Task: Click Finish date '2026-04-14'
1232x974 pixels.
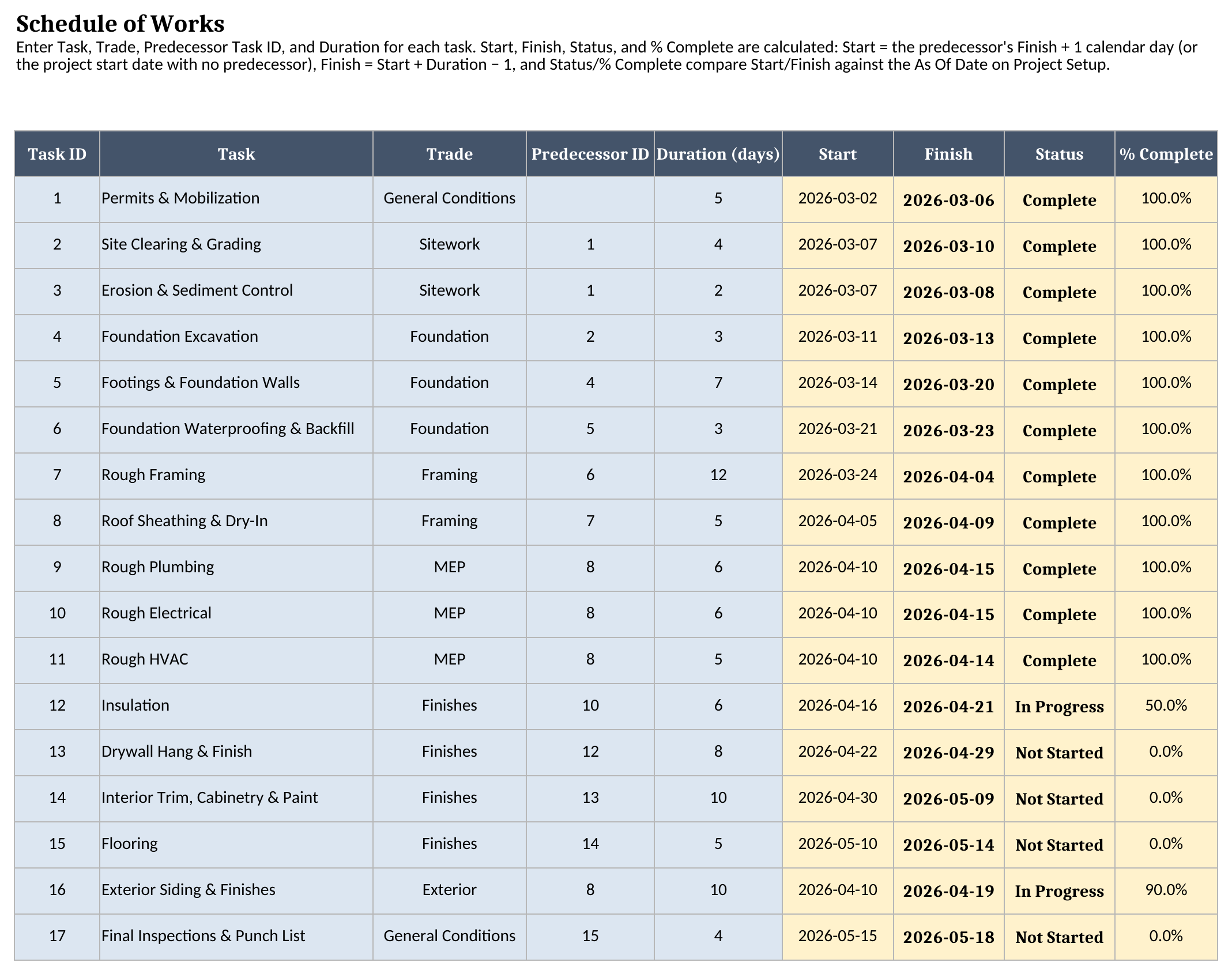Action: click(x=949, y=660)
